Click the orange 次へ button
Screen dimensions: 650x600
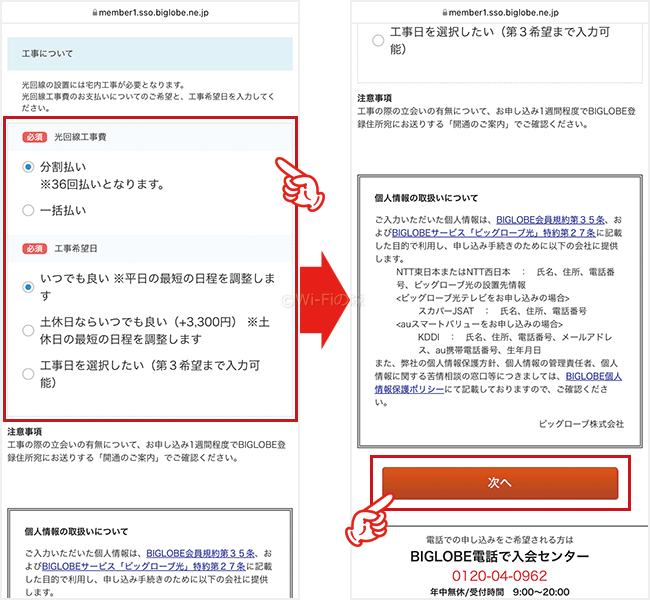pyautogui.click(x=500, y=483)
